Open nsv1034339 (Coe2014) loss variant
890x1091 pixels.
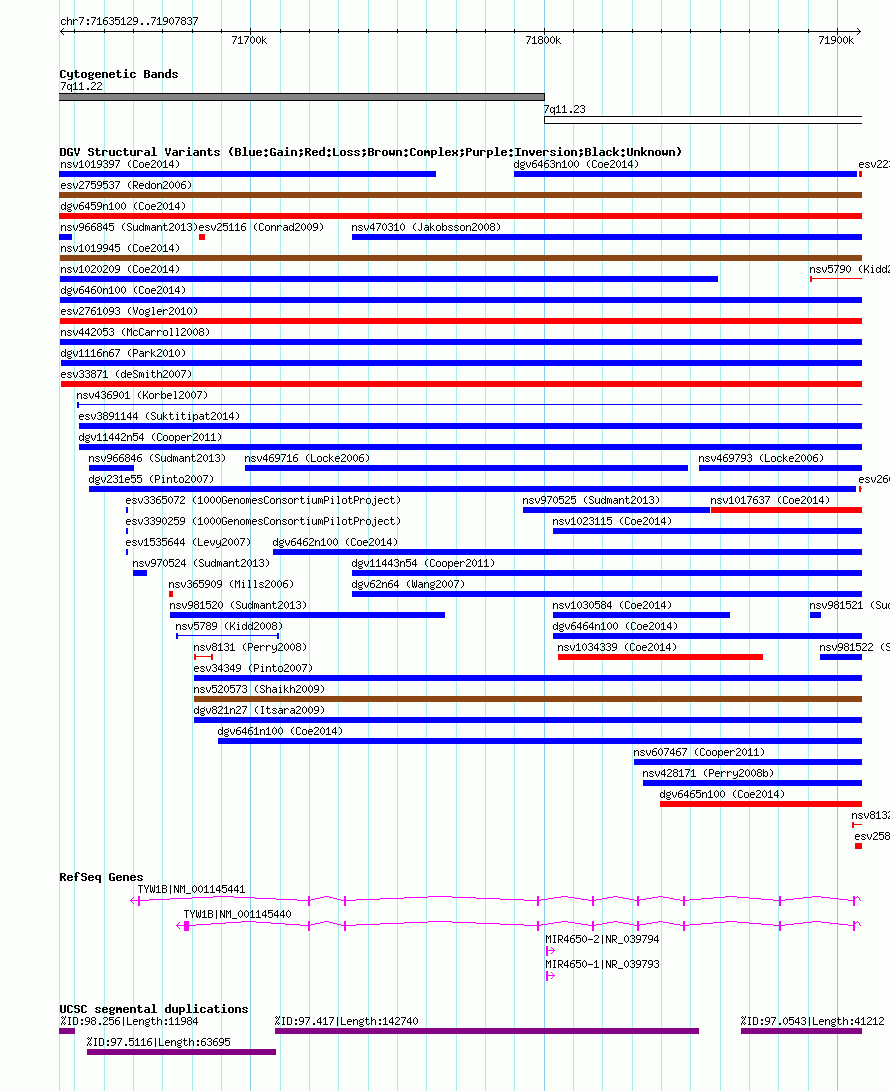(x=660, y=657)
